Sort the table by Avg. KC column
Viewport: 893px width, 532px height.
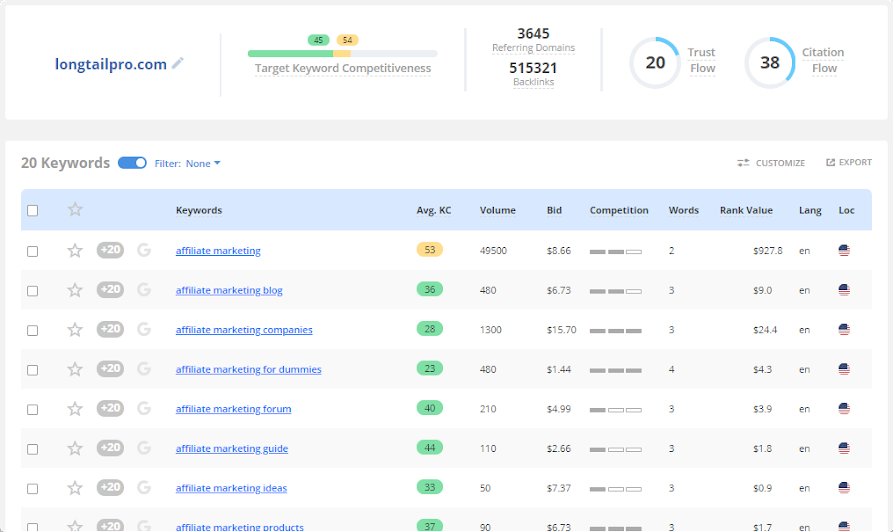click(x=433, y=211)
